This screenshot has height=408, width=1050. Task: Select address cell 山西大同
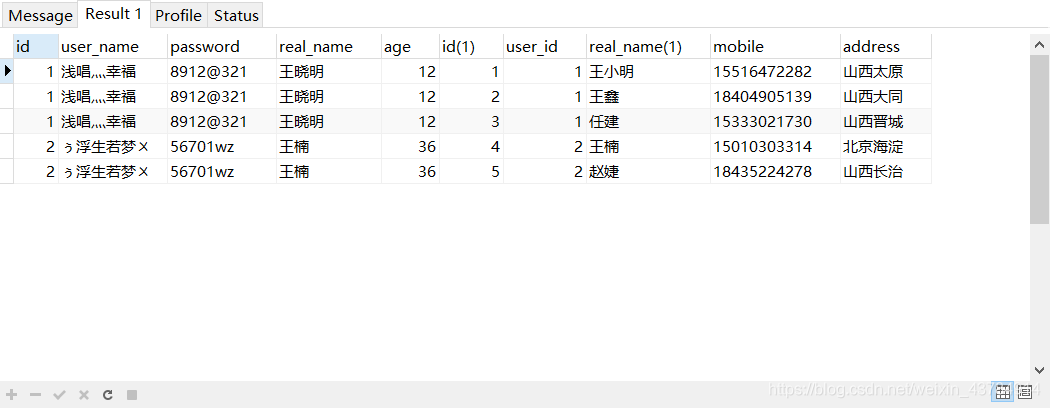tap(886, 96)
